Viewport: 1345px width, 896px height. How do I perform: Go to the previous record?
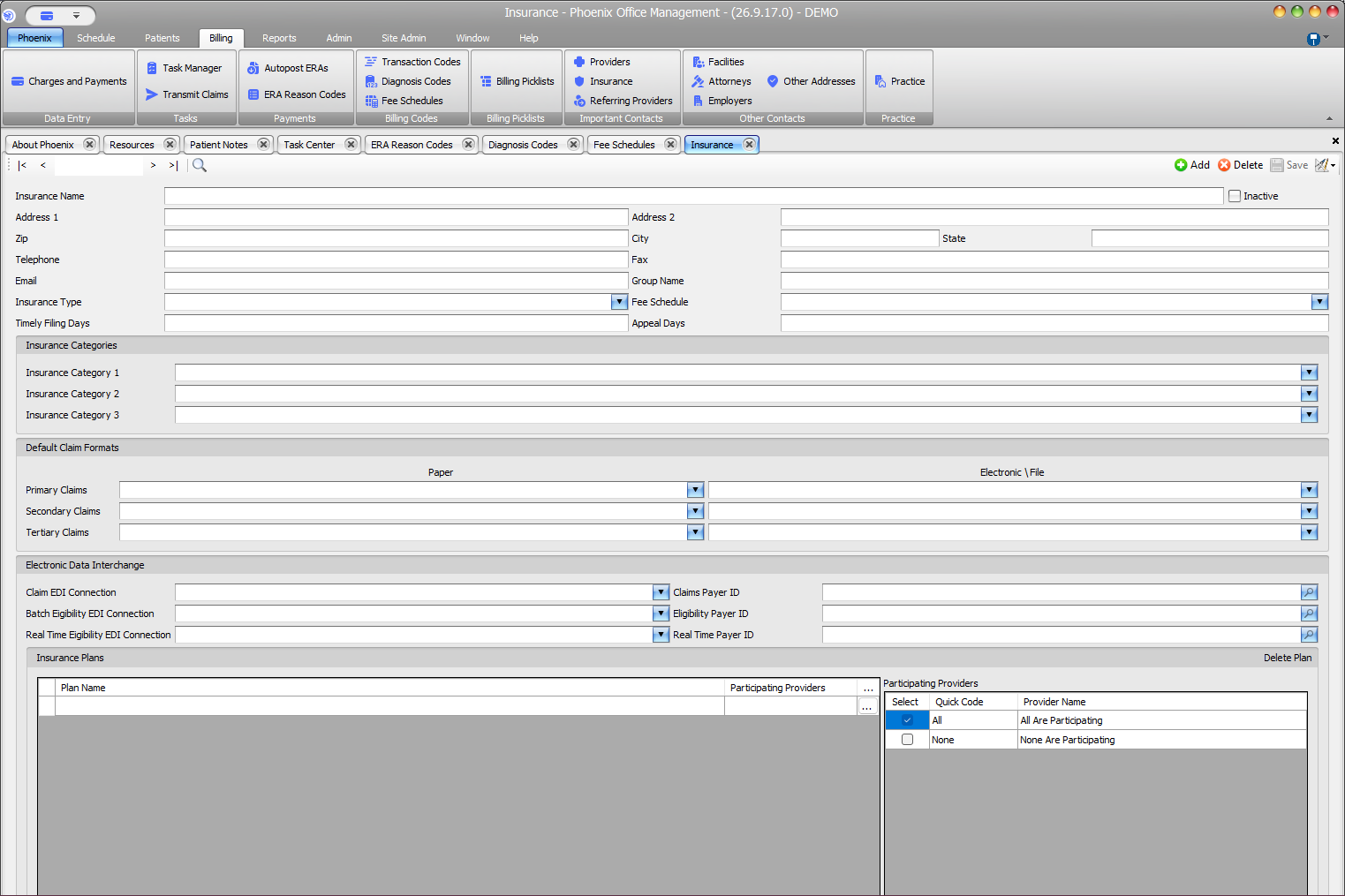tap(43, 165)
